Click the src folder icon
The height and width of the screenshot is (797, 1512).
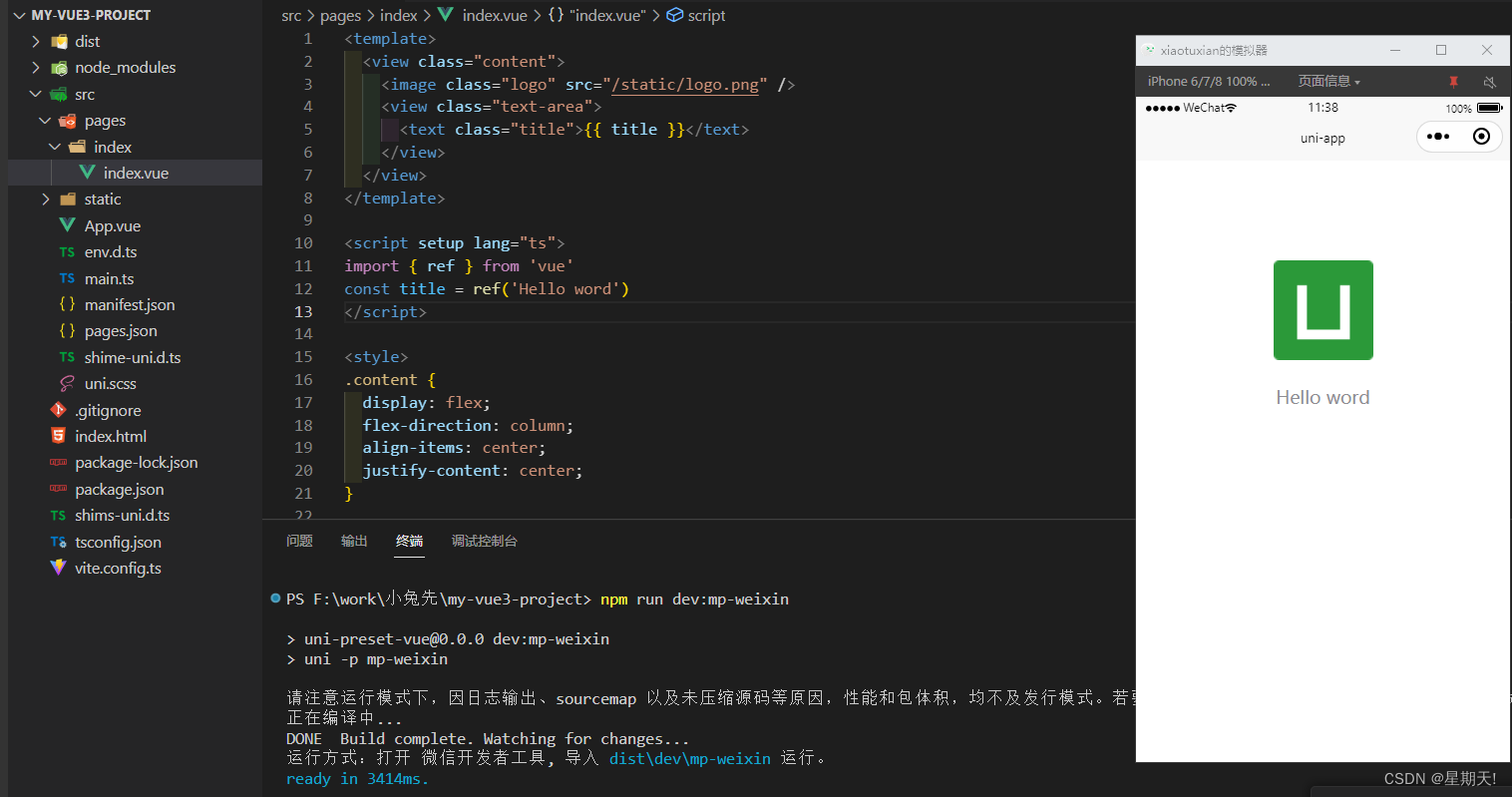59,94
